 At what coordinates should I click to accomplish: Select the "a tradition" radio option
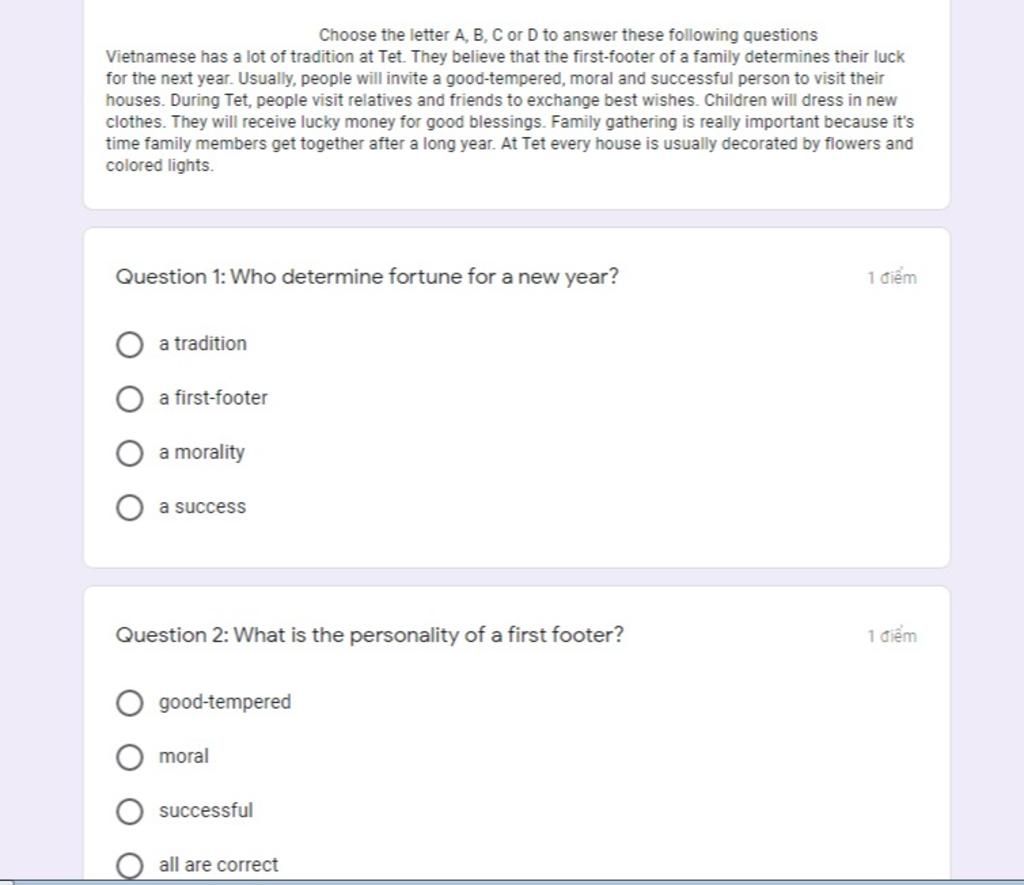pos(129,344)
